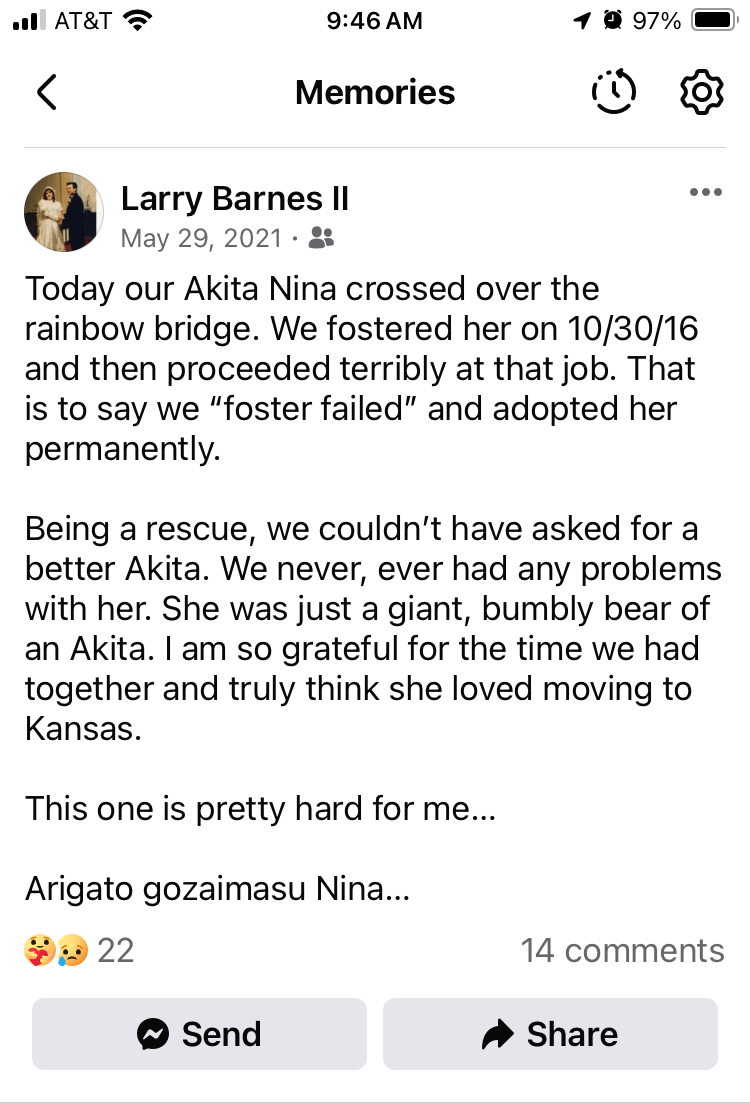Image resolution: width=750 pixels, height=1103 pixels.
Task: Tap the share arrow icon
Action: (x=497, y=1034)
